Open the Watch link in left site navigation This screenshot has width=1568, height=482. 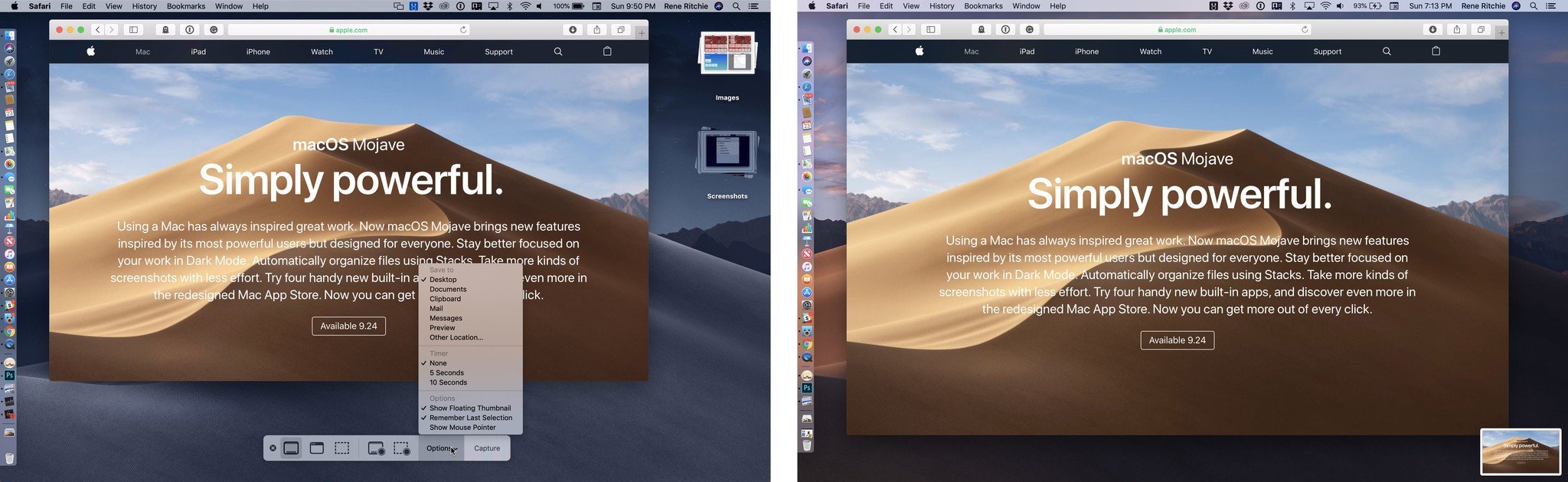pyautogui.click(x=322, y=52)
